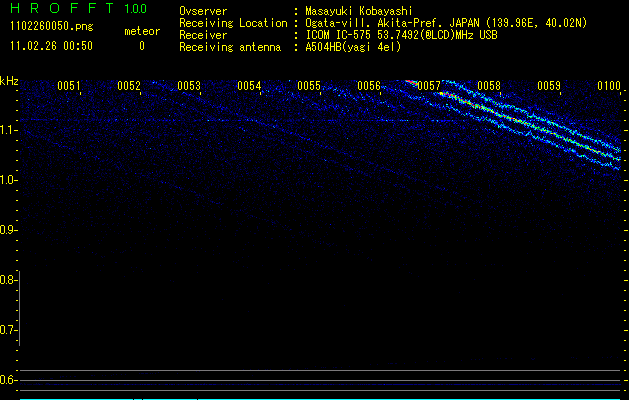The width and height of the screenshot is (629, 400).
Task: Click time marker 0100
Action: [609, 86]
